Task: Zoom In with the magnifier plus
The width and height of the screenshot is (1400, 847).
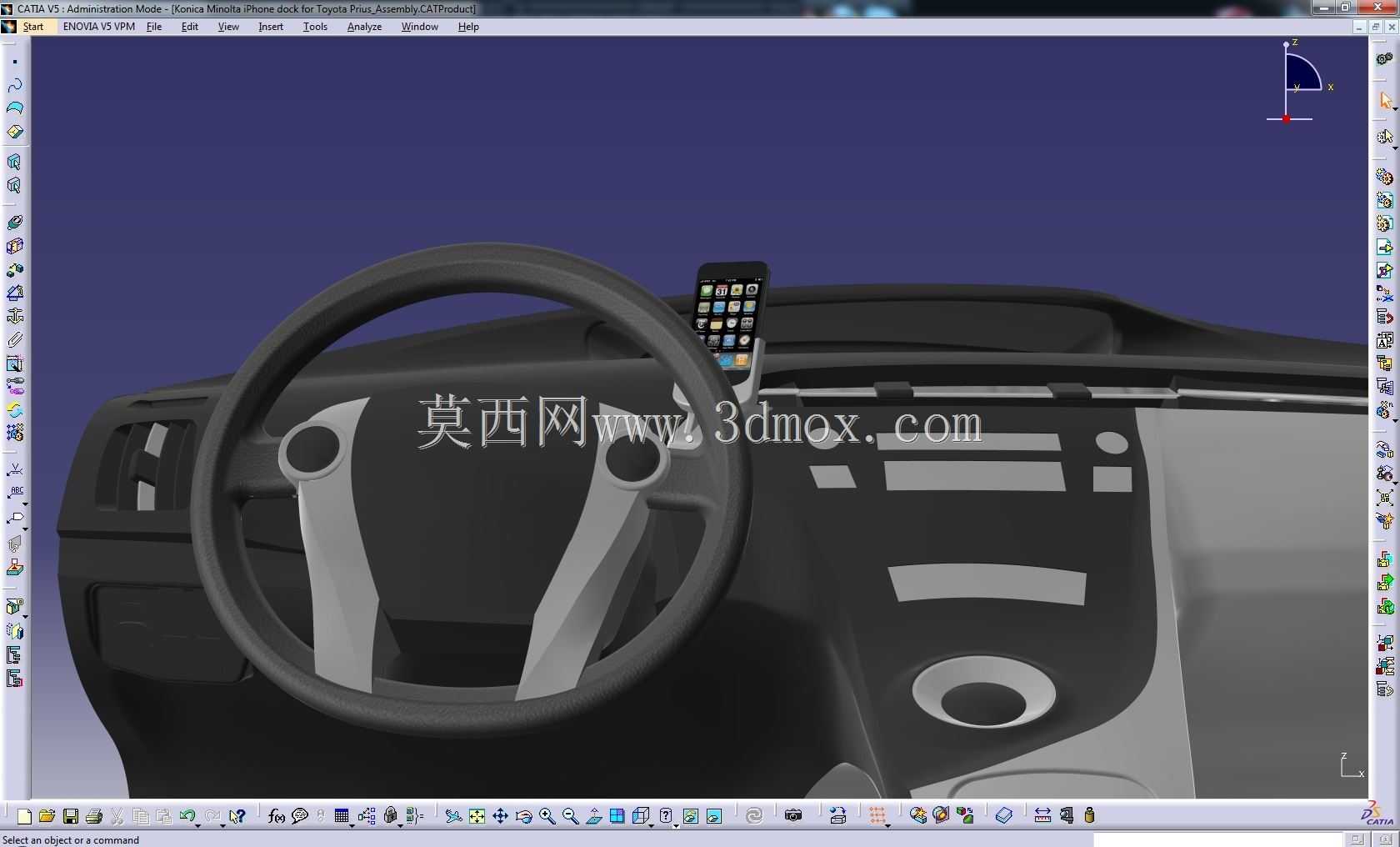Action: (x=547, y=816)
